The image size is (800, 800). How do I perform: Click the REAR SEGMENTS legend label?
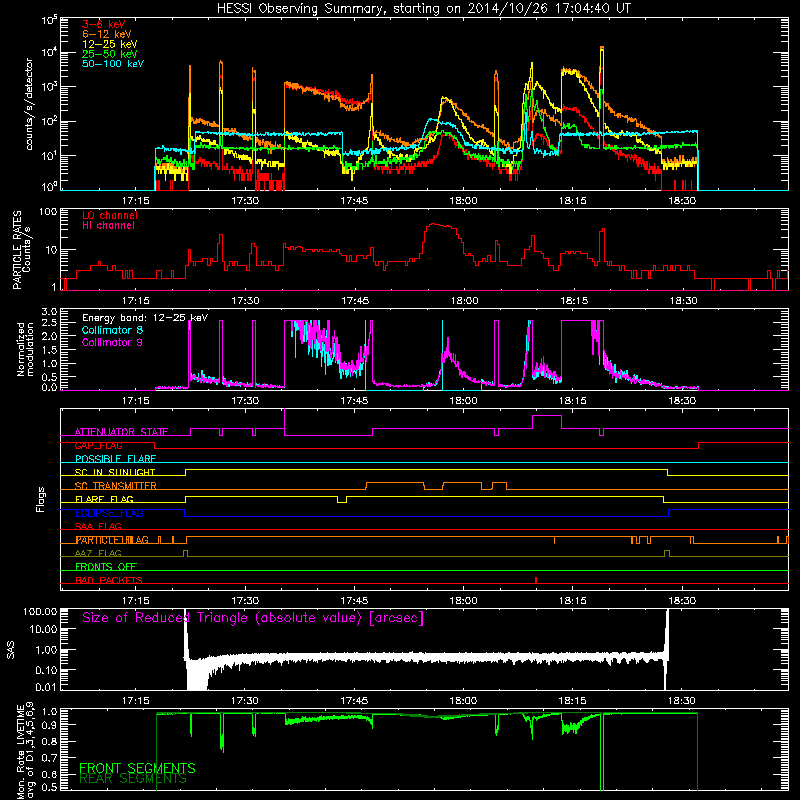point(133,779)
